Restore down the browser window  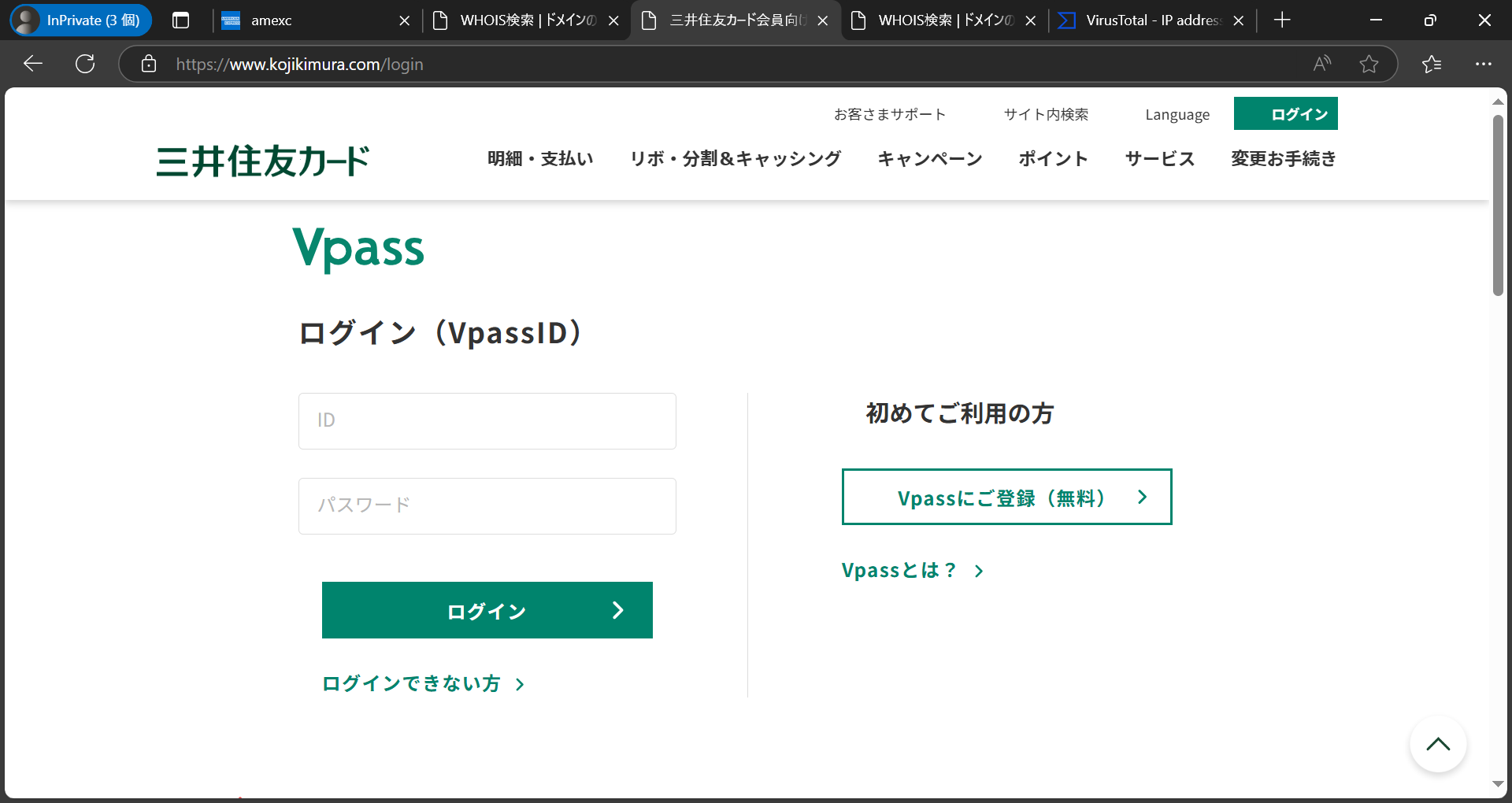1430,20
